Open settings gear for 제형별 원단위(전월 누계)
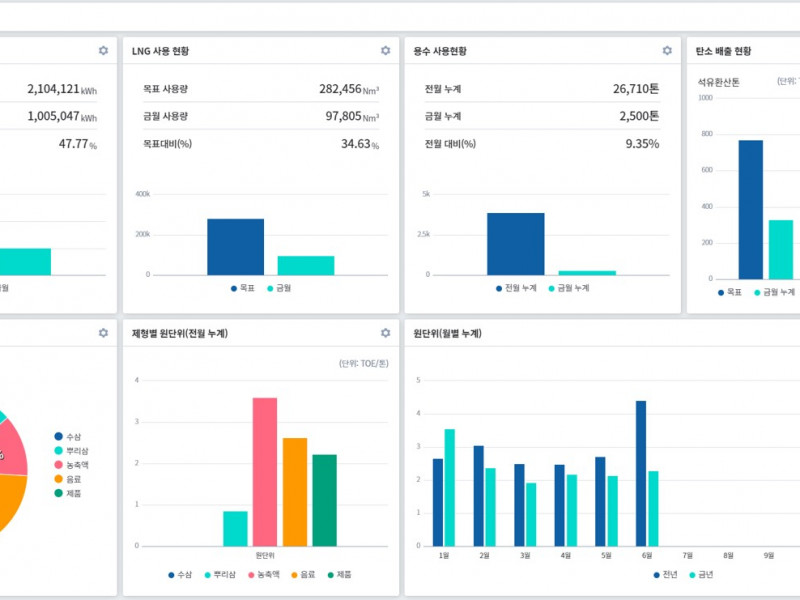800x600 pixels. (385, 333)
